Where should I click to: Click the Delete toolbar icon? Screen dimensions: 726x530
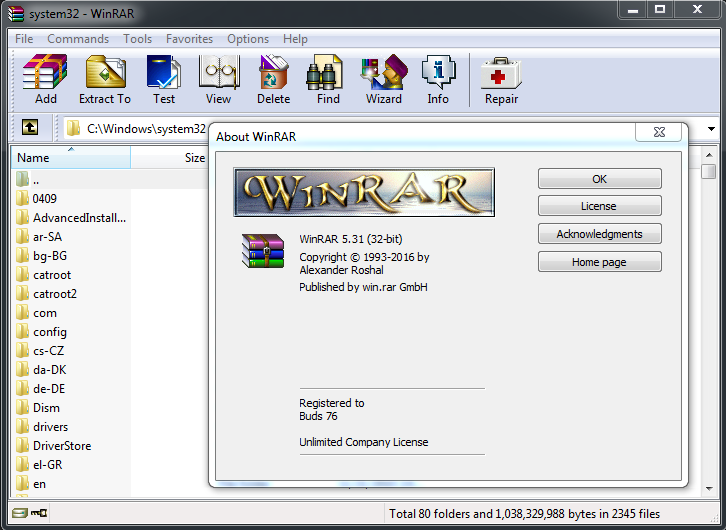[x=273, y=72]
